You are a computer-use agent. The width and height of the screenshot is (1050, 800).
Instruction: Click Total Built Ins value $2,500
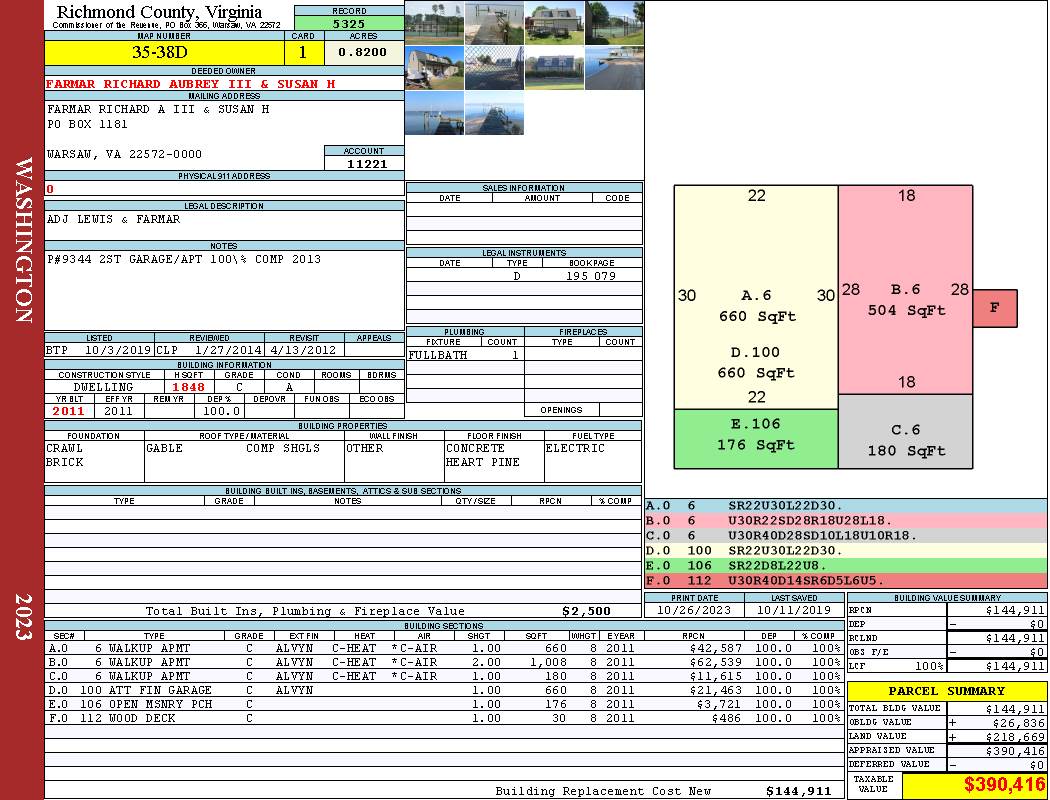587,611
